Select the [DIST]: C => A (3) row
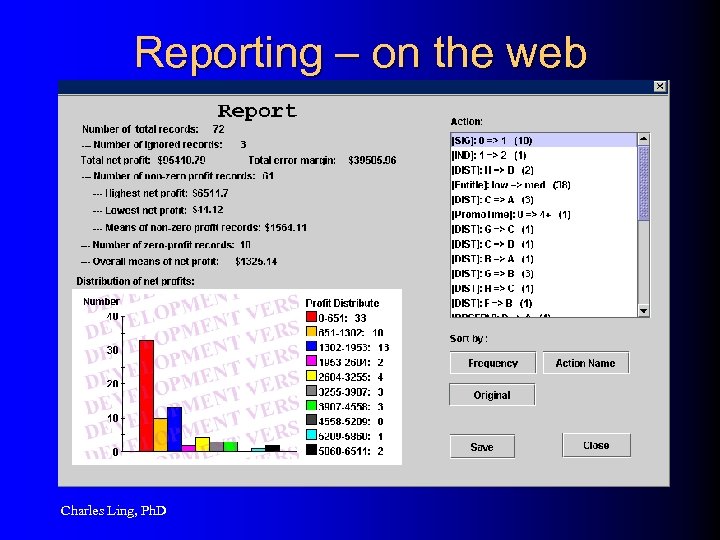The height and width of the screenshot is (540, 720). point(544,200)
